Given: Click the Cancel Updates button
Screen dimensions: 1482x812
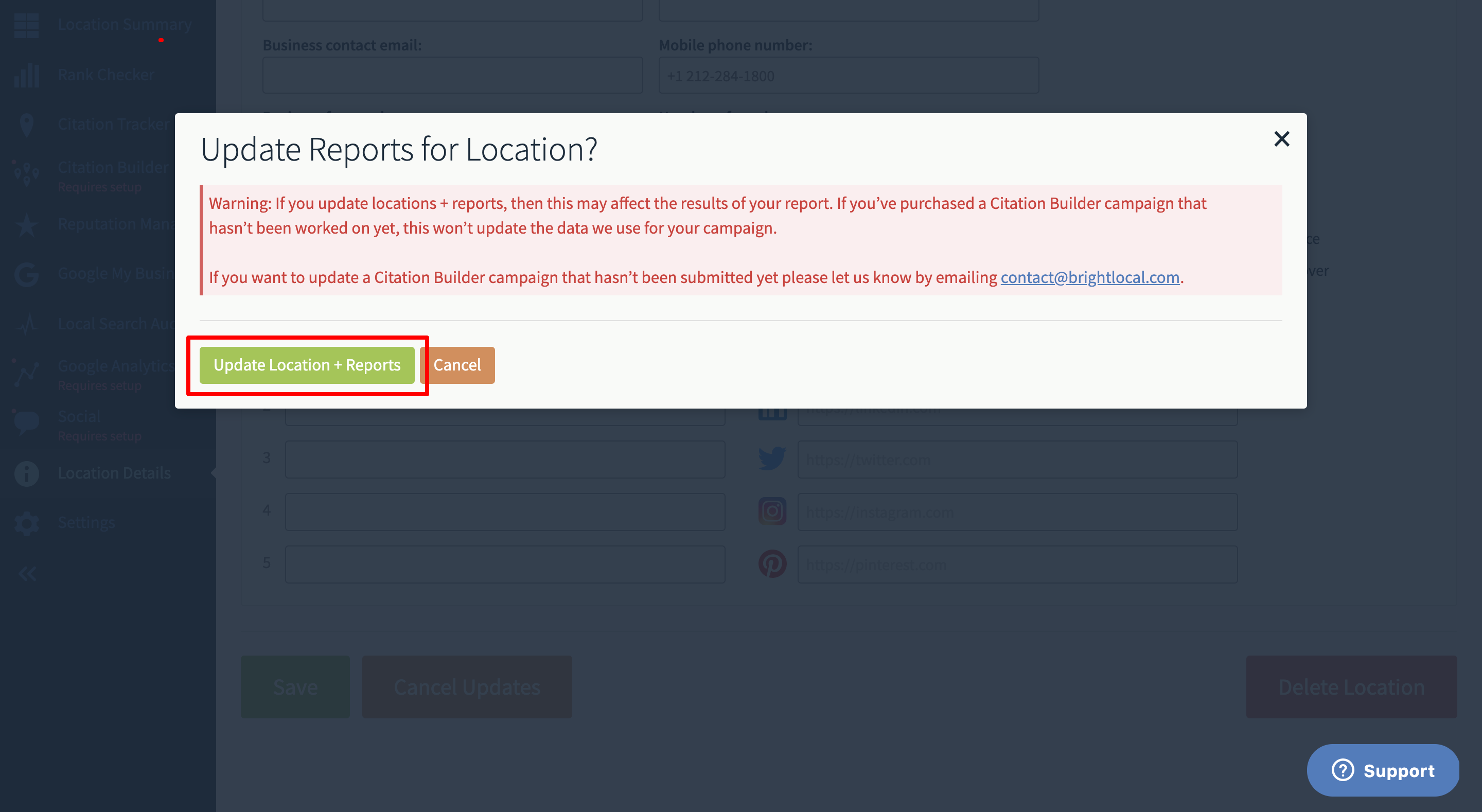Looking at the screenshot, I should coord(467,686).
